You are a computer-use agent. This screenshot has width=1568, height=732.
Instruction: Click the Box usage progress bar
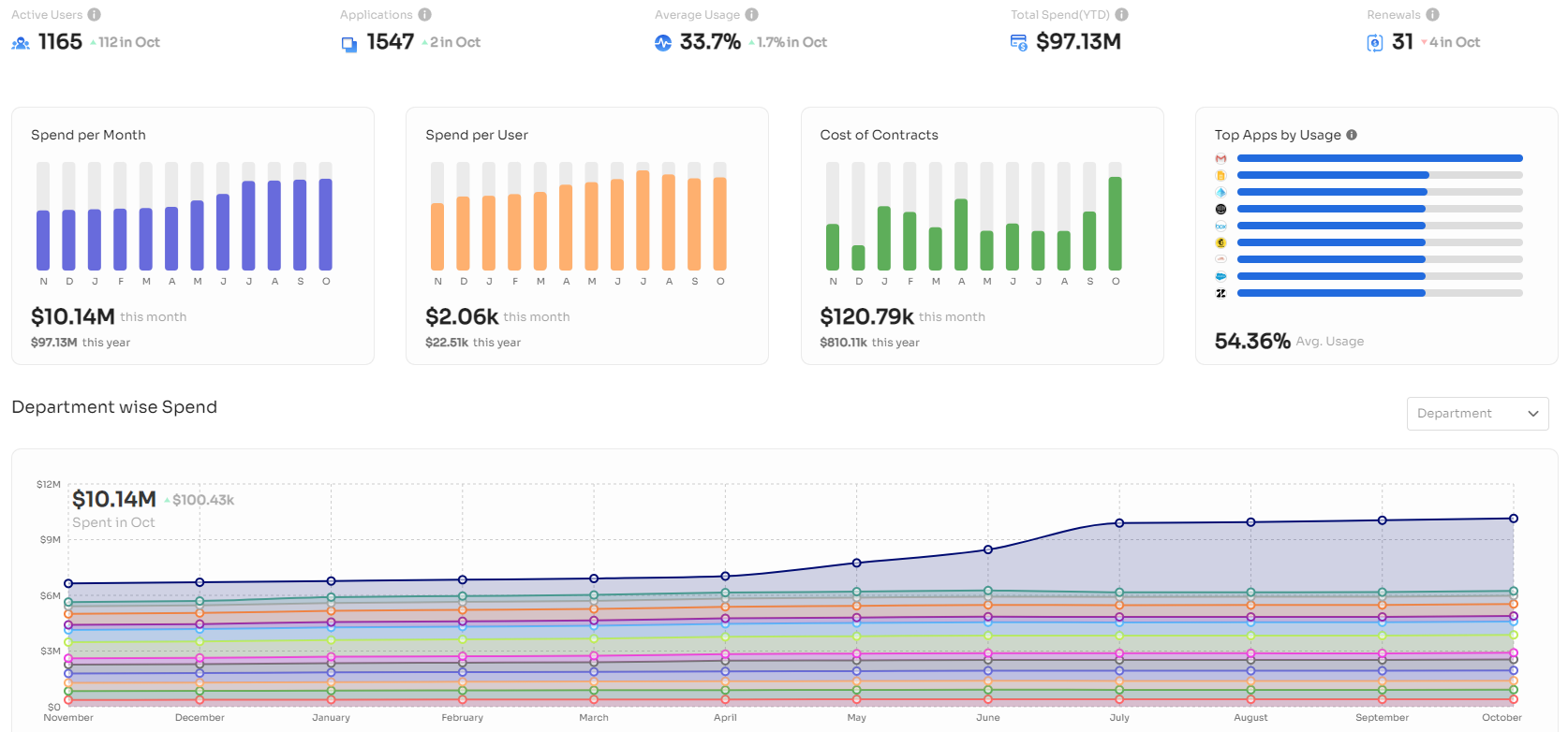click(x=1380, y=226)
